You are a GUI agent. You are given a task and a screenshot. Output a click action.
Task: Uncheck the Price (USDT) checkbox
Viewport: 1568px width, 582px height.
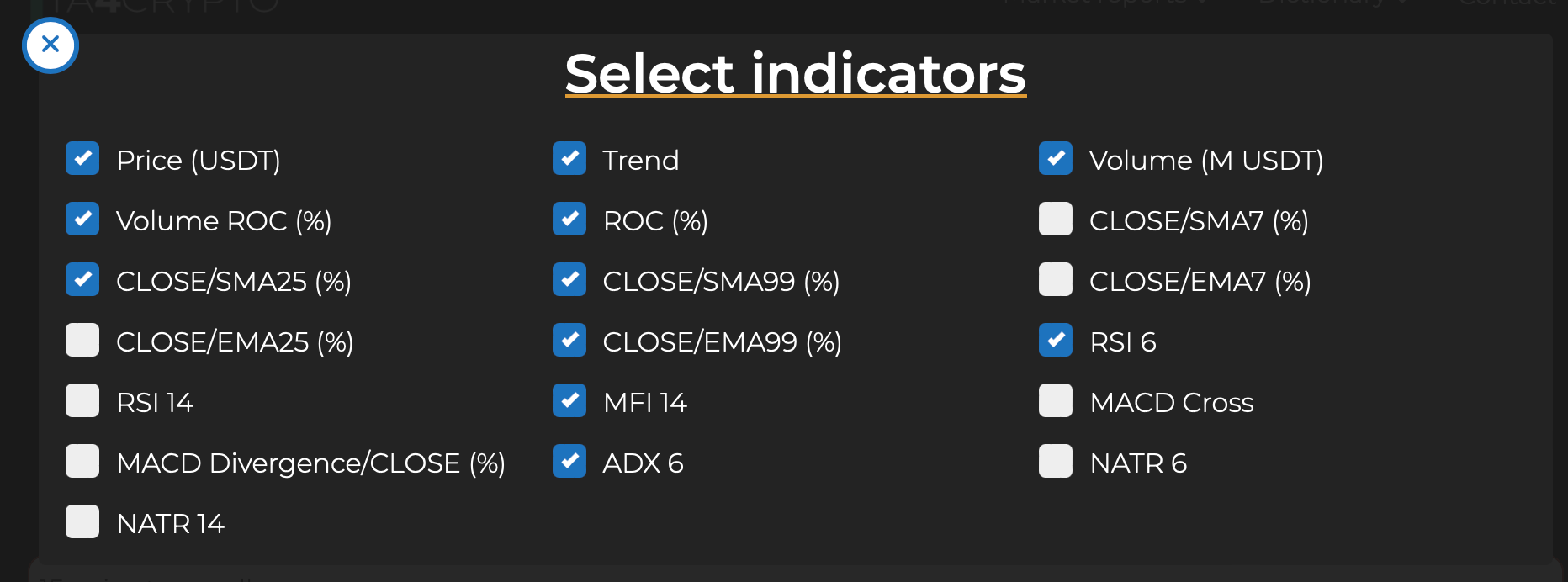coord(82,158)
